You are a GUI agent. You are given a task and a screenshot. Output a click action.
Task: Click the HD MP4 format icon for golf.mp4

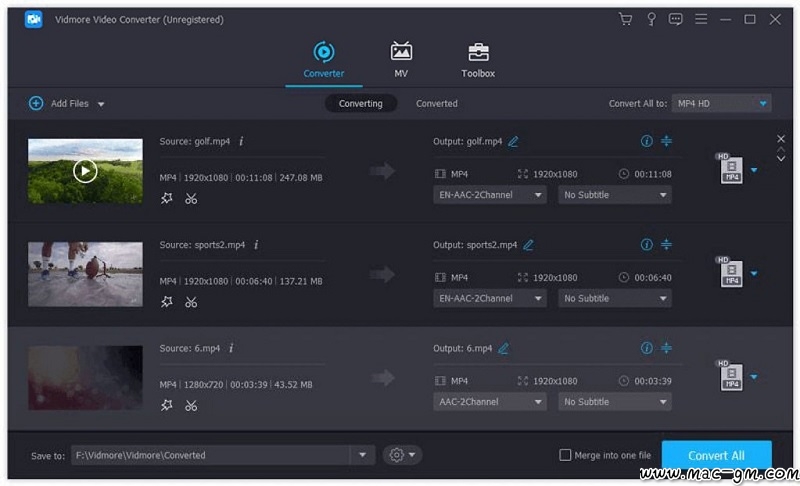pyautogui.click(x=730, y=168)
